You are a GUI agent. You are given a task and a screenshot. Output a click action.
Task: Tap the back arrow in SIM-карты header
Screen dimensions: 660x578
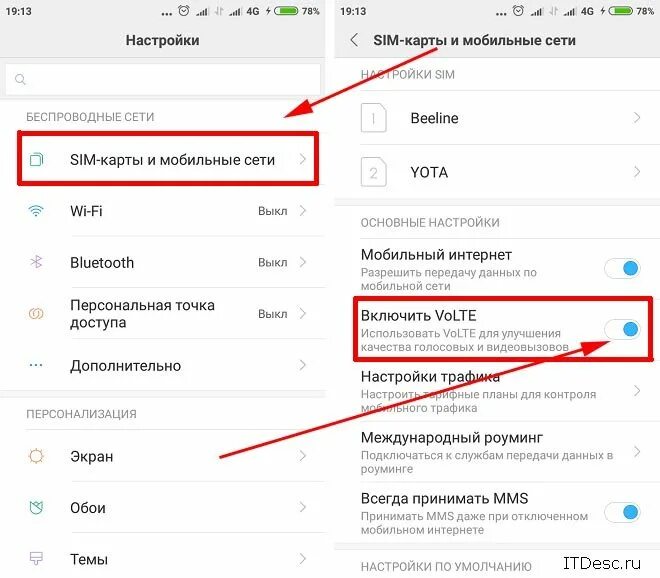pyautogui.click(x=354, y=40)
